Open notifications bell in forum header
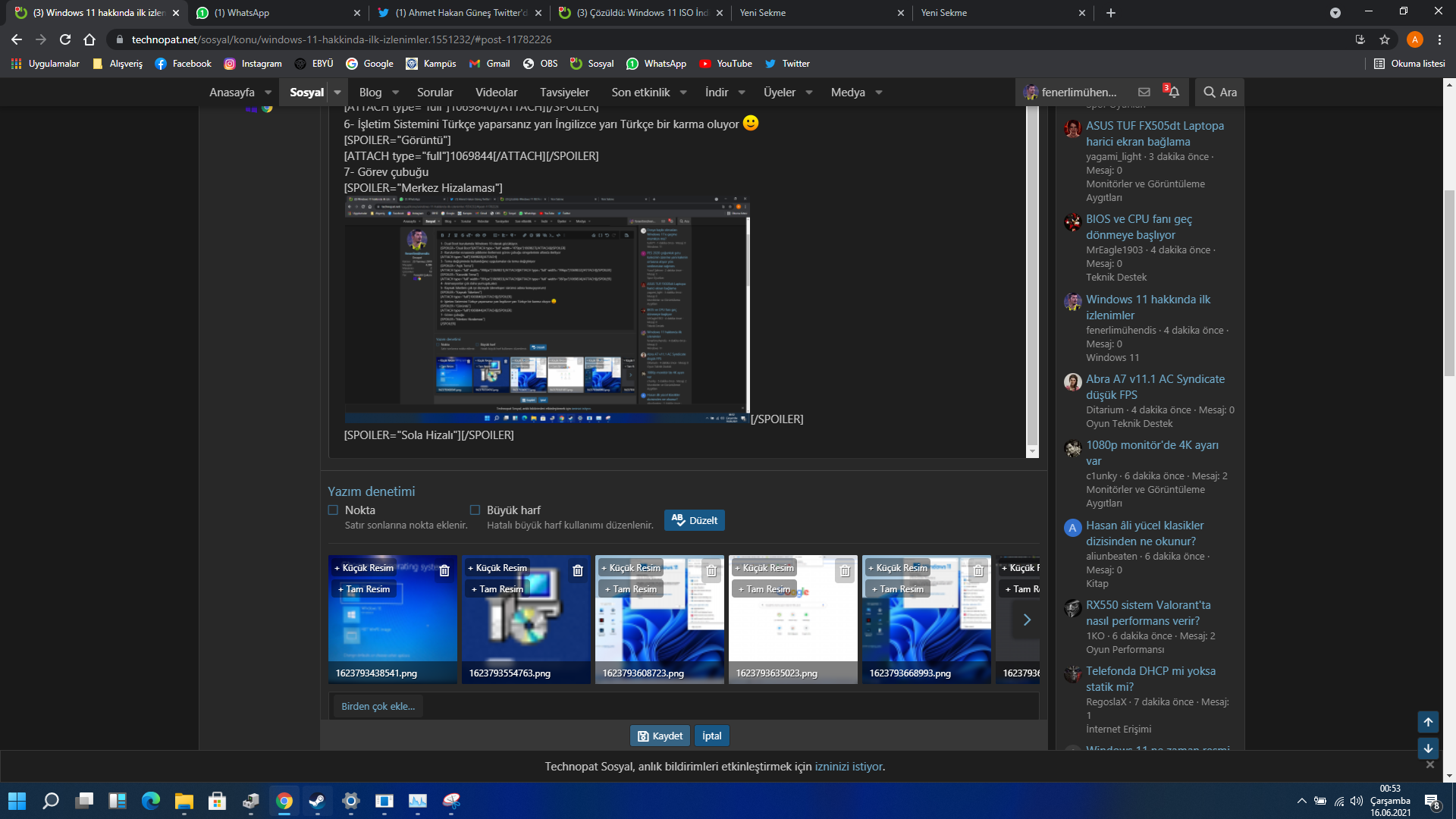 pyautogui.click(x=1173, y=92)
